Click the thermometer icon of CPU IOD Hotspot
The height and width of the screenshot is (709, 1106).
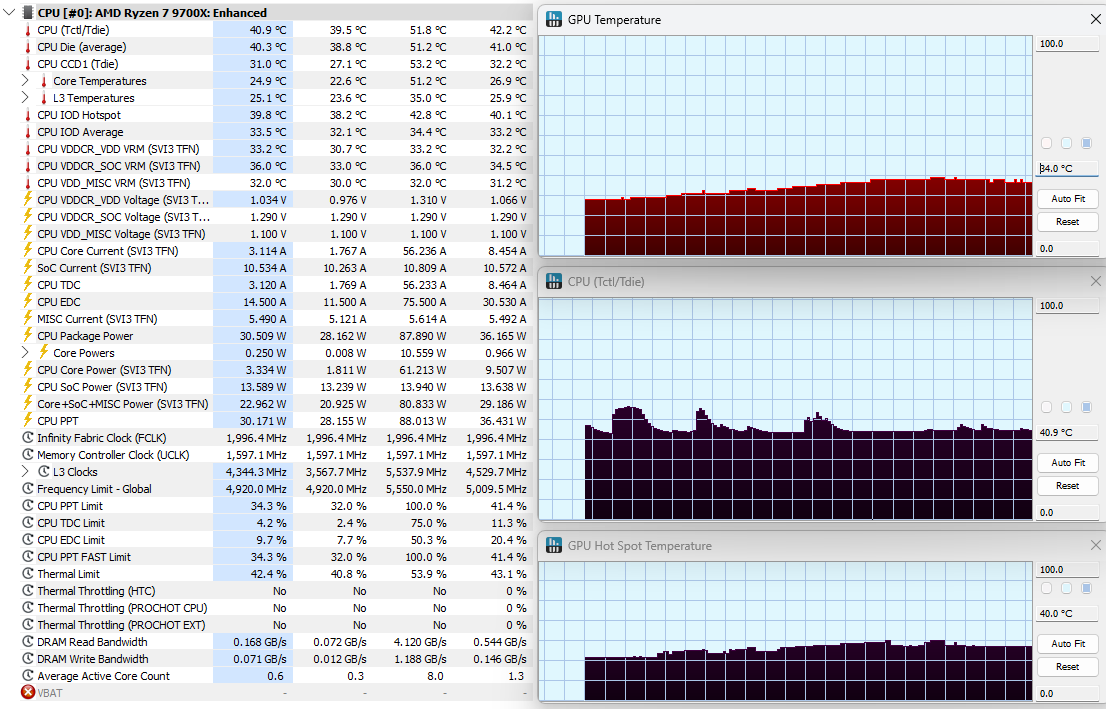click(28, 114)
